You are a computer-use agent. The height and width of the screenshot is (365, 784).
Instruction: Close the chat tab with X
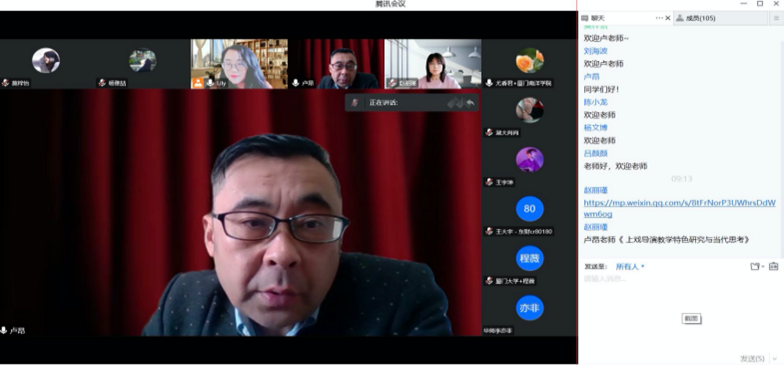tap(668, 18)
